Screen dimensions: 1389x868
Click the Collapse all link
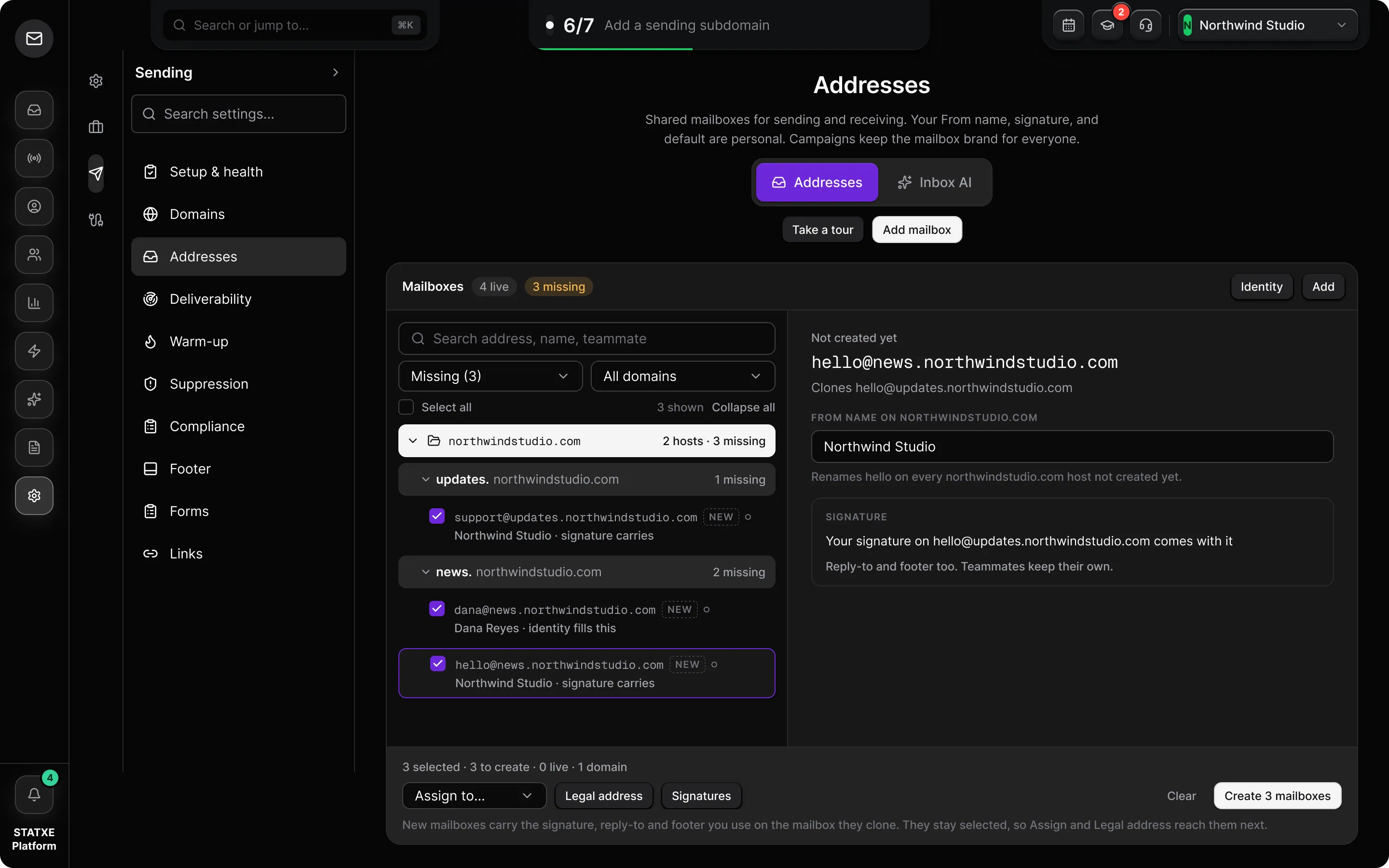(743, 407)
